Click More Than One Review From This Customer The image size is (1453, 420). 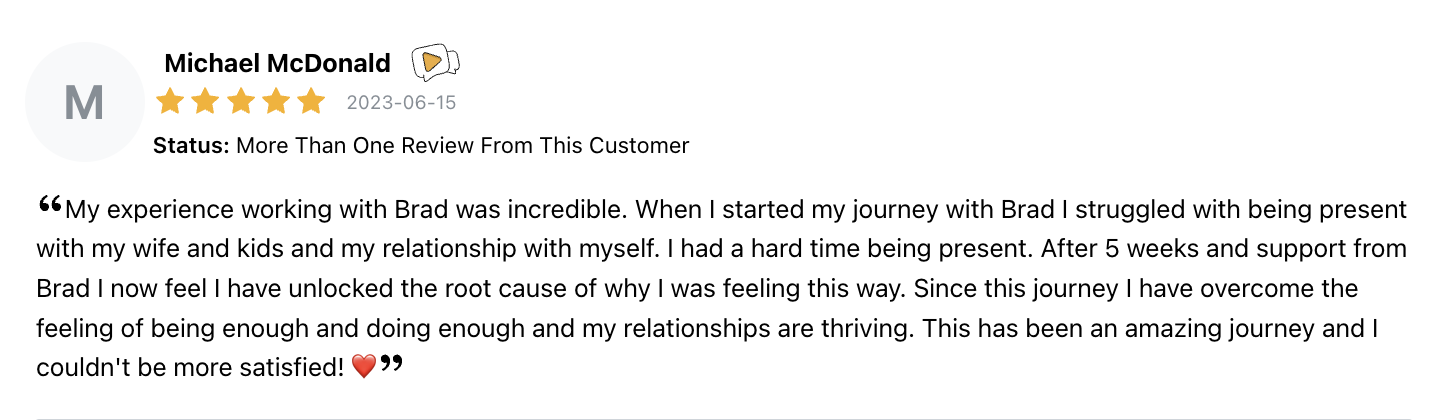pyautogui.click(x=463, y=145)
